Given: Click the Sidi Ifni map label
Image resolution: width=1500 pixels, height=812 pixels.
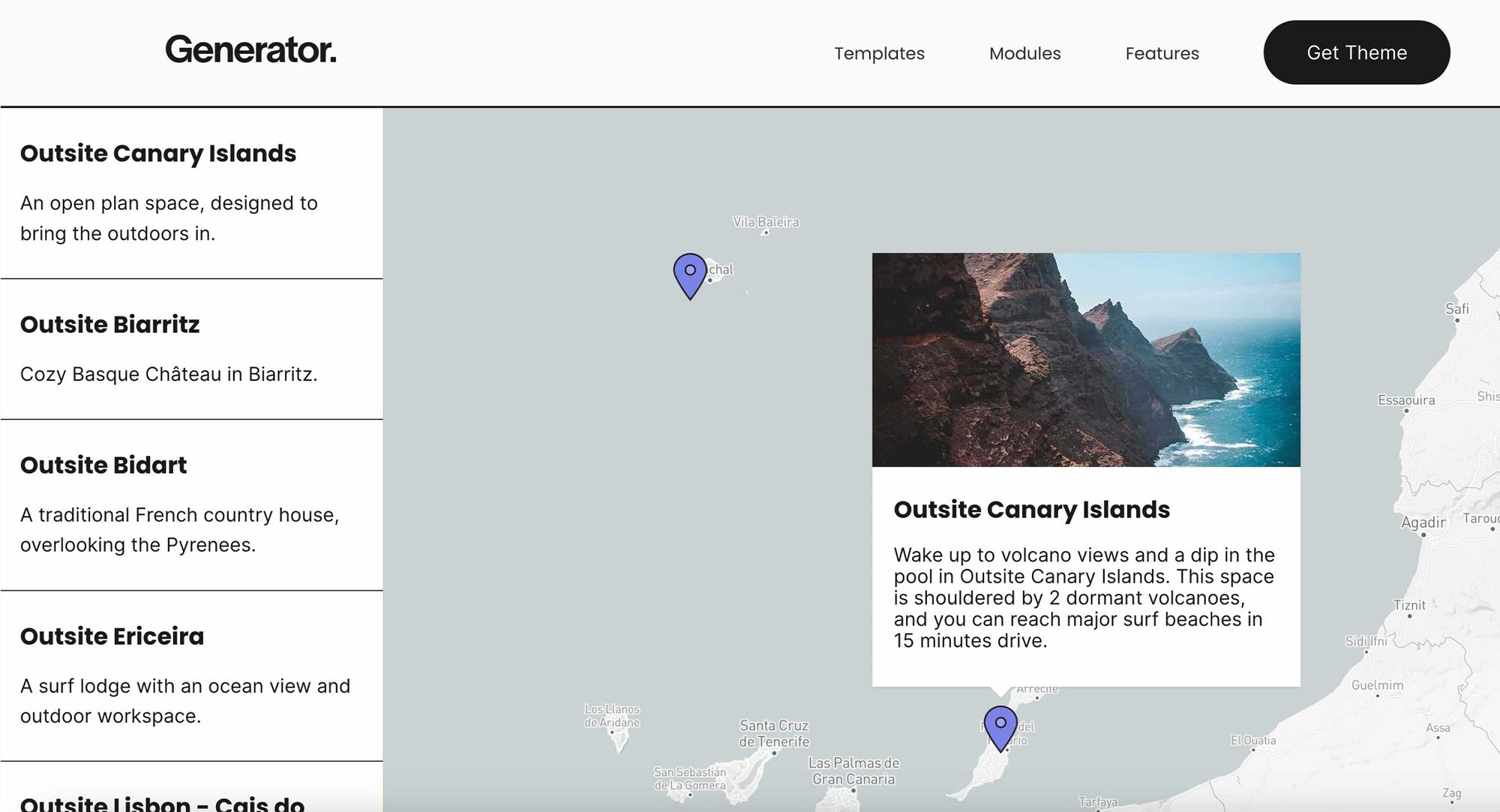Looking at the screenshot, I should pos(1366,641).
